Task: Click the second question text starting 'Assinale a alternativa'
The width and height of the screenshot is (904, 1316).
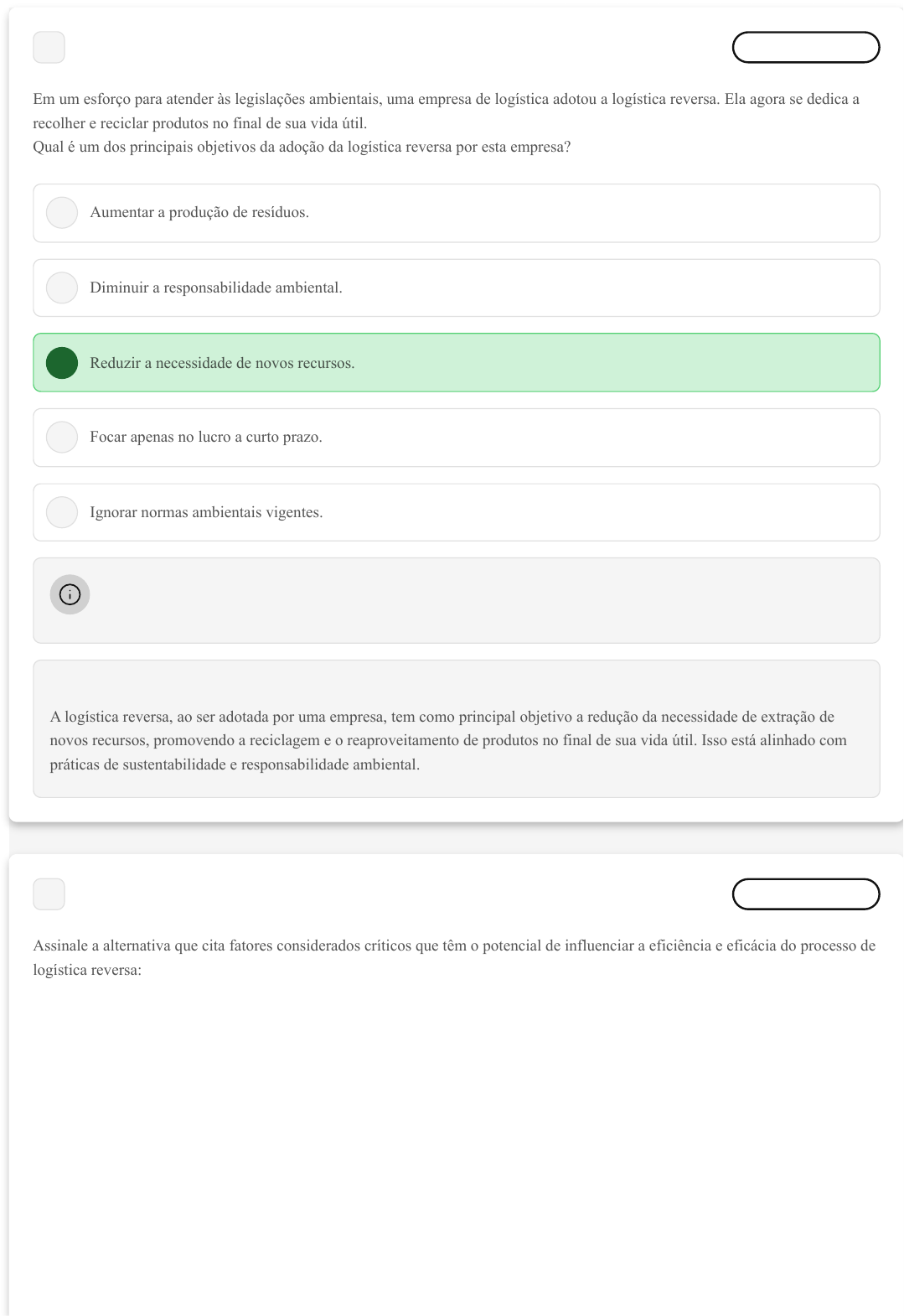Action: pos(453,946)
